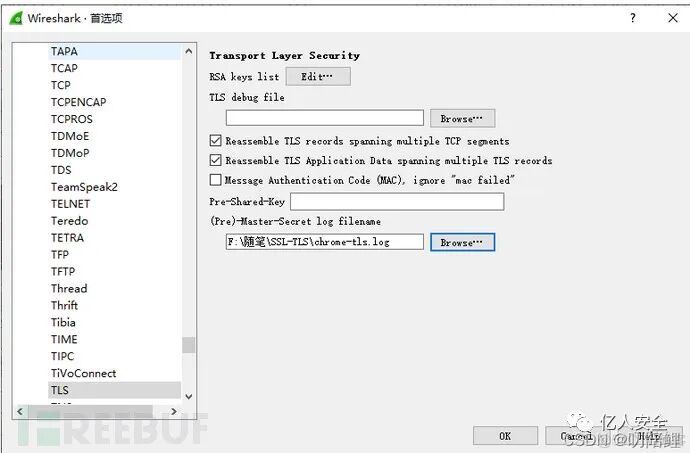Screen dimensions: 690x453
Task: Click the Master-Secret log filename field
Action: click(x=325, y=242)
